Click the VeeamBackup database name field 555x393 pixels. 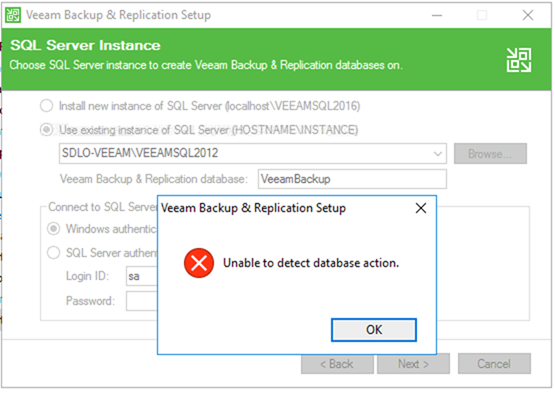tap(352, 179)
